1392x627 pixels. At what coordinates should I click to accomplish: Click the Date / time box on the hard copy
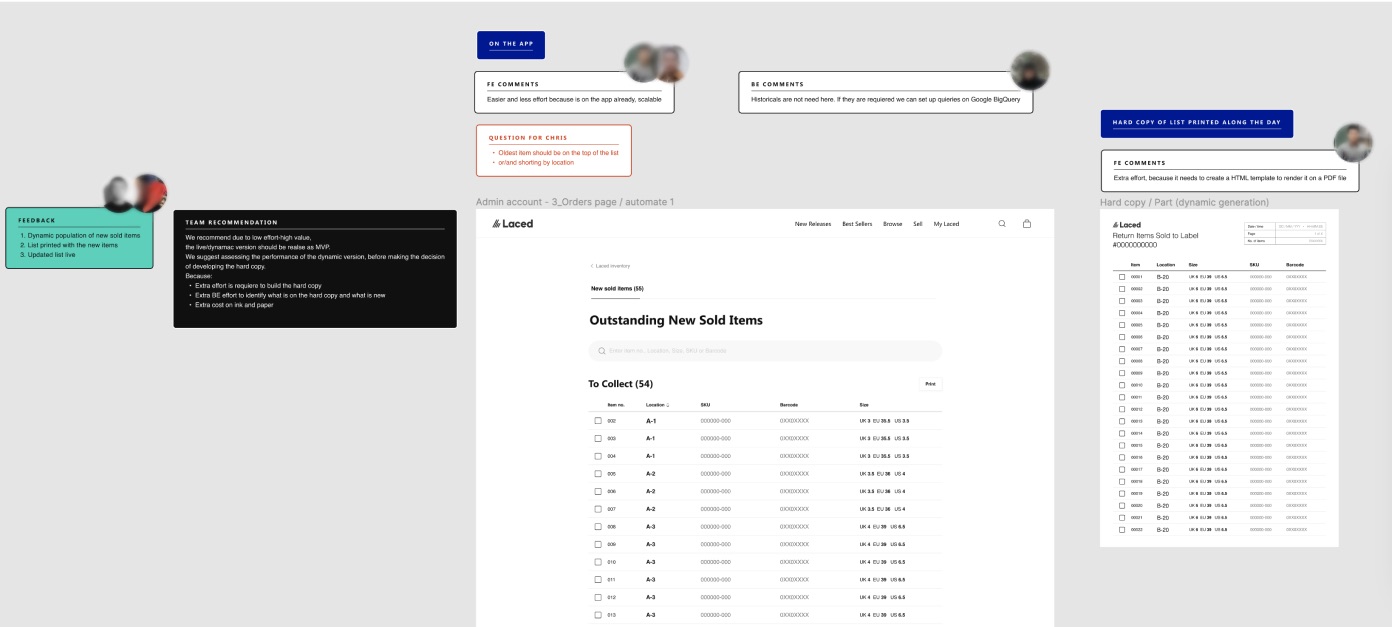[1285, 226]
